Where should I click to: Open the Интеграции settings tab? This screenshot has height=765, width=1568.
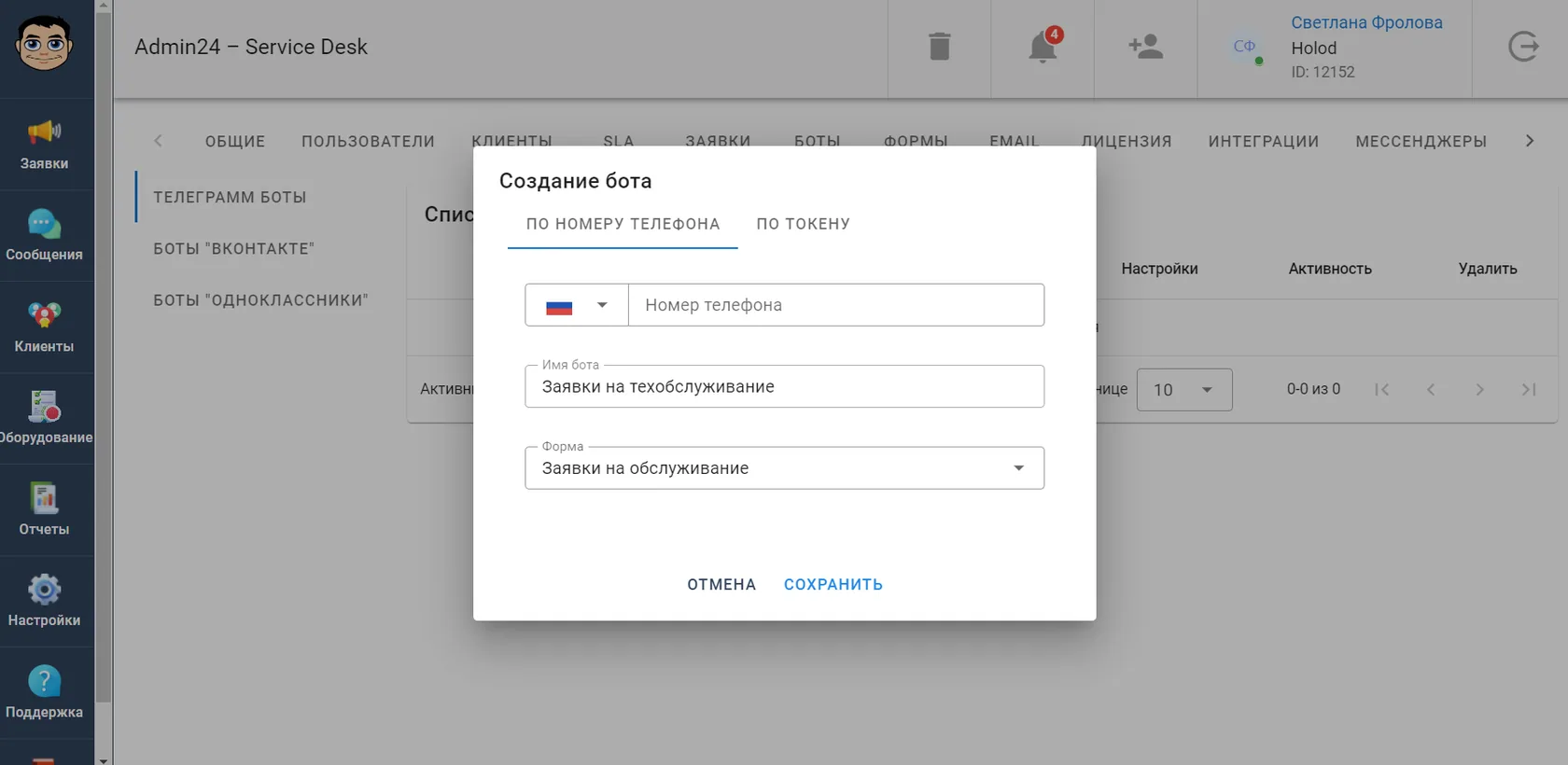(1264, 142)
